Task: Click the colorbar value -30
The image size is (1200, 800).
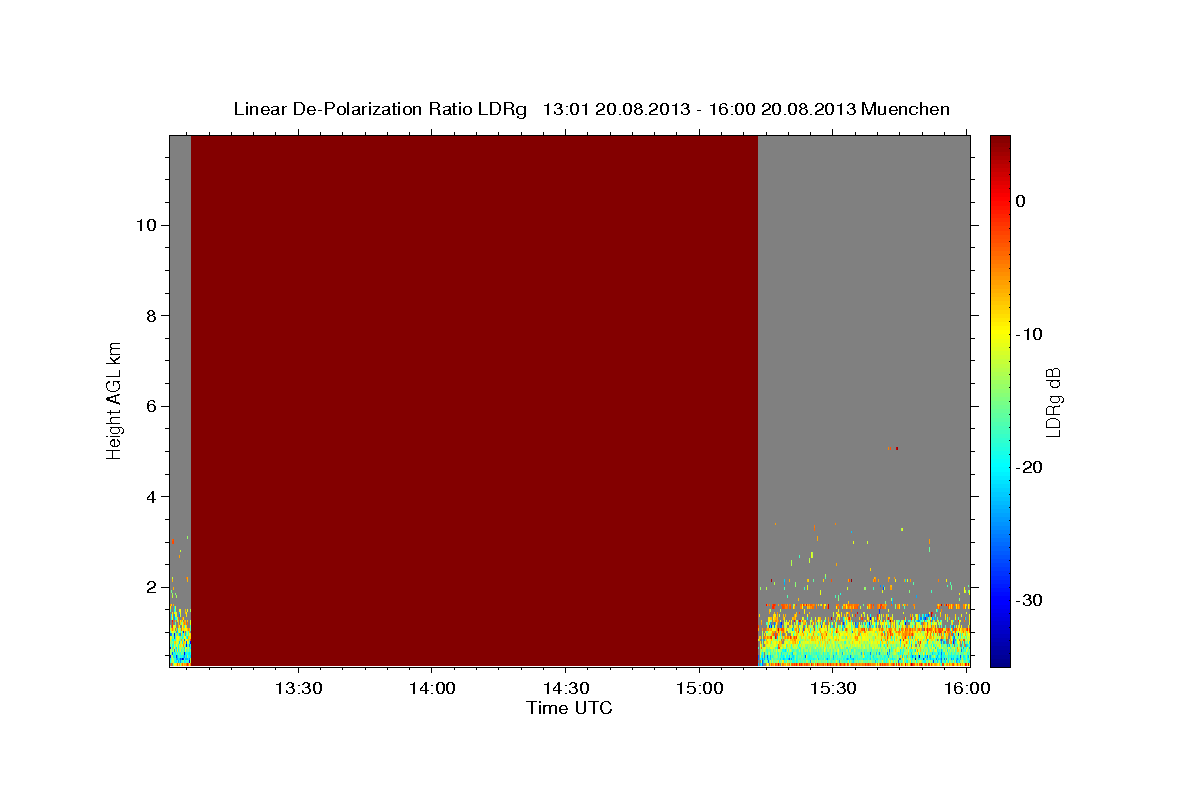Action: click(1029, 600)
